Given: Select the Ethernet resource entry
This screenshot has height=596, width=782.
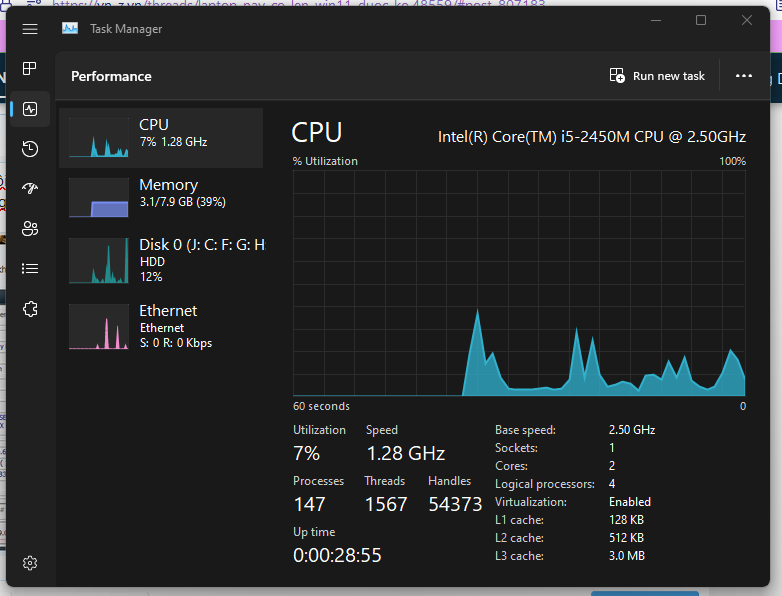Looking at the screenshot, I should (x=161, y=326).
